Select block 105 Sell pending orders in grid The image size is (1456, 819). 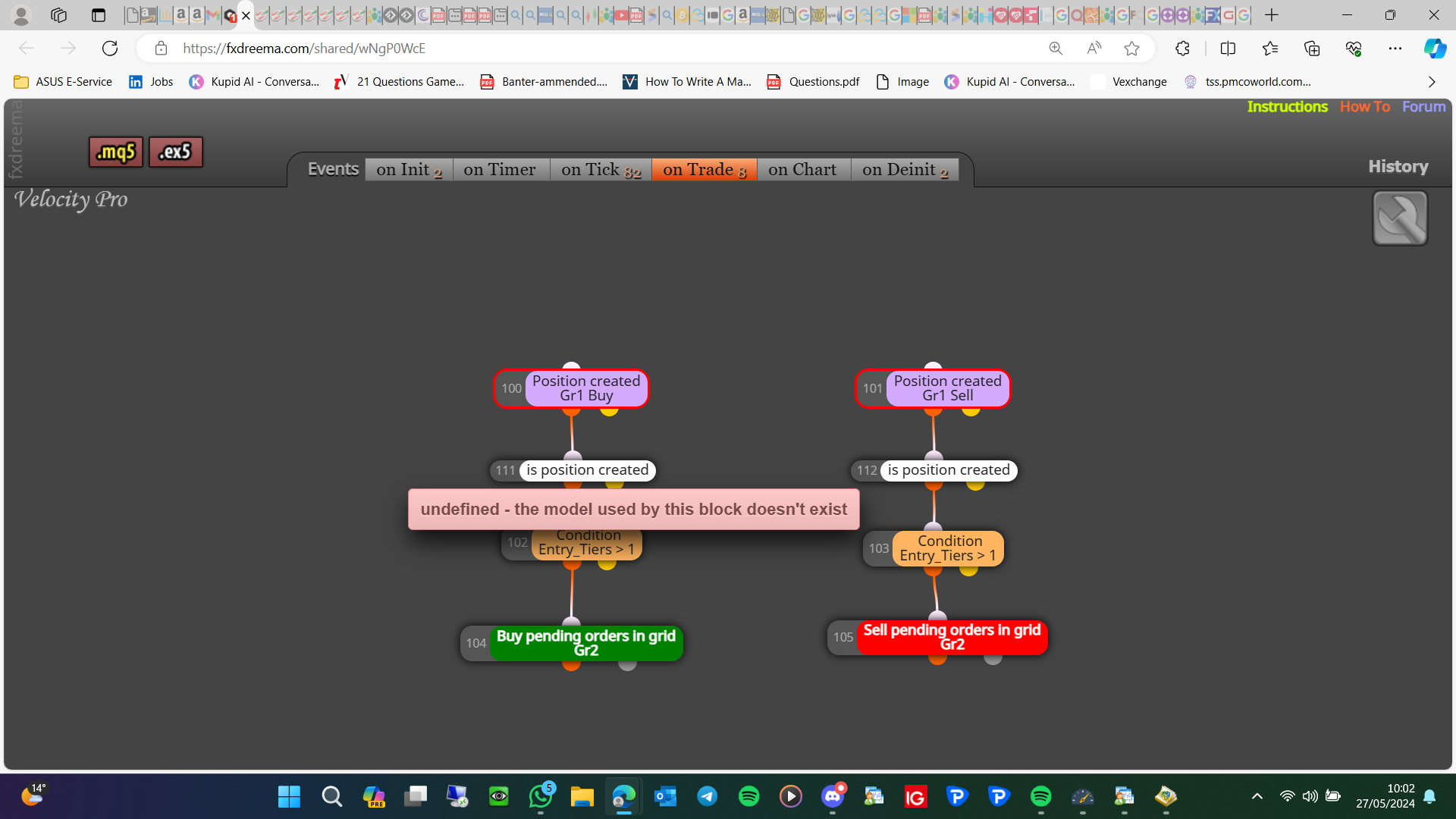tap(937, 637)
